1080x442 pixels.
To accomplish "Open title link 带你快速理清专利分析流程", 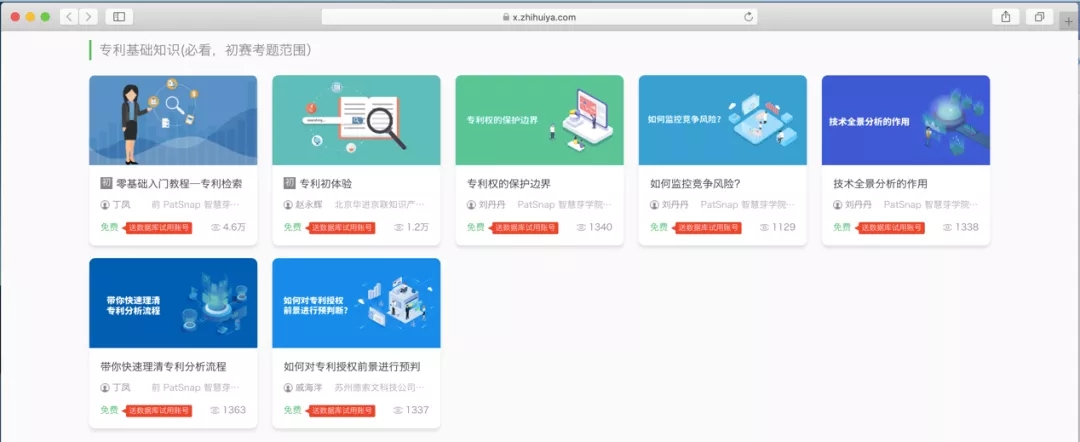I will pos(163,367).
